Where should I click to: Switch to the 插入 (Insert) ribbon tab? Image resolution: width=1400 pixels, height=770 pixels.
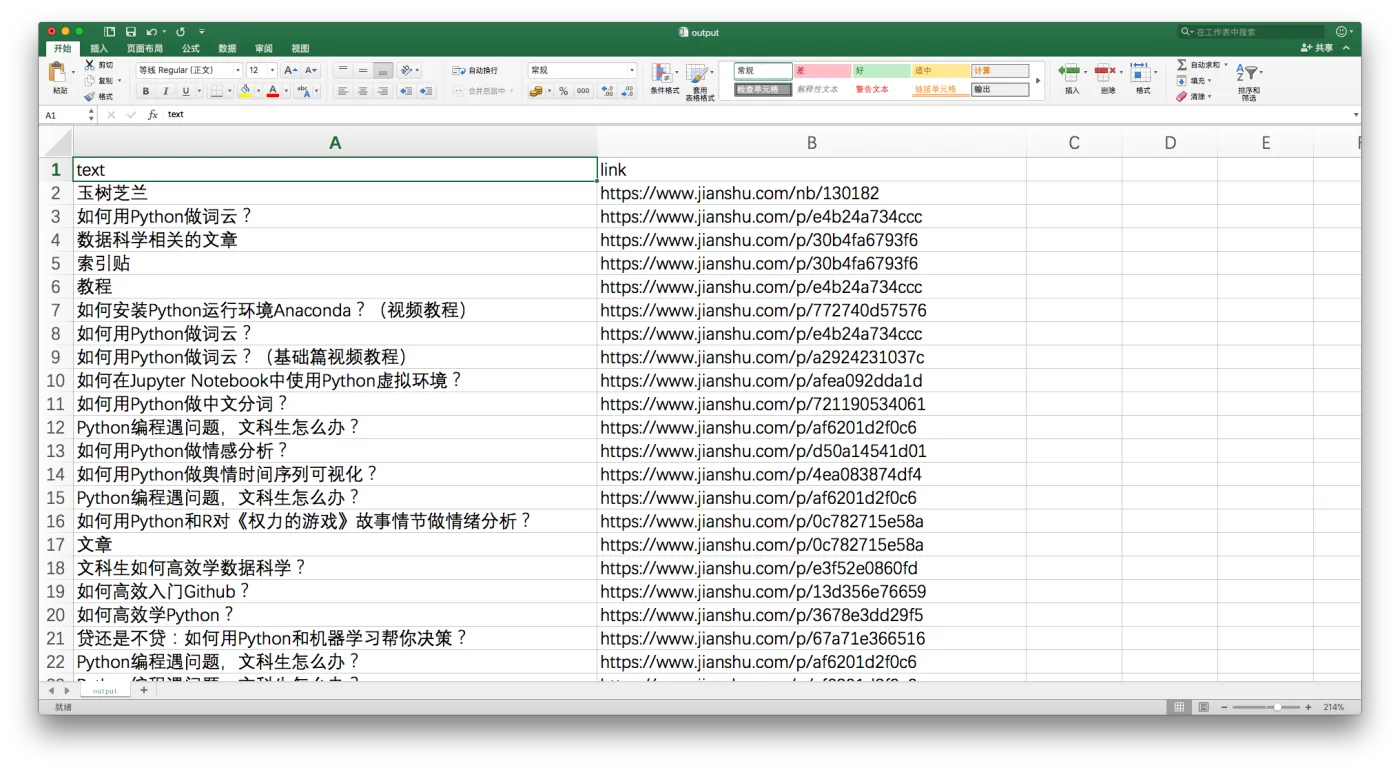[x=99, y=48]
